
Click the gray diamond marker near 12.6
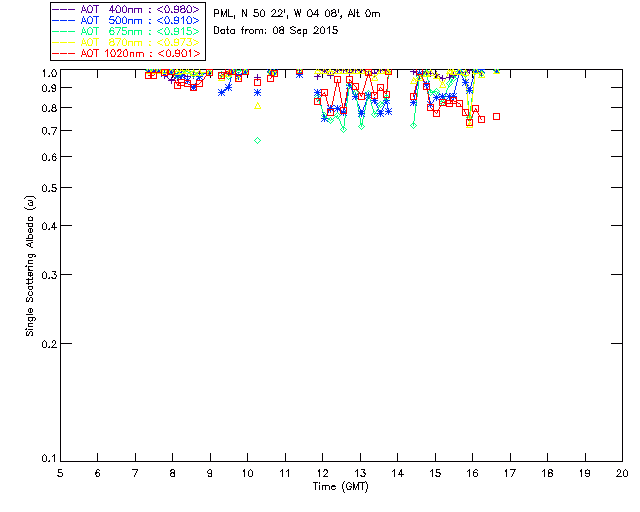(x=343, y=129)
